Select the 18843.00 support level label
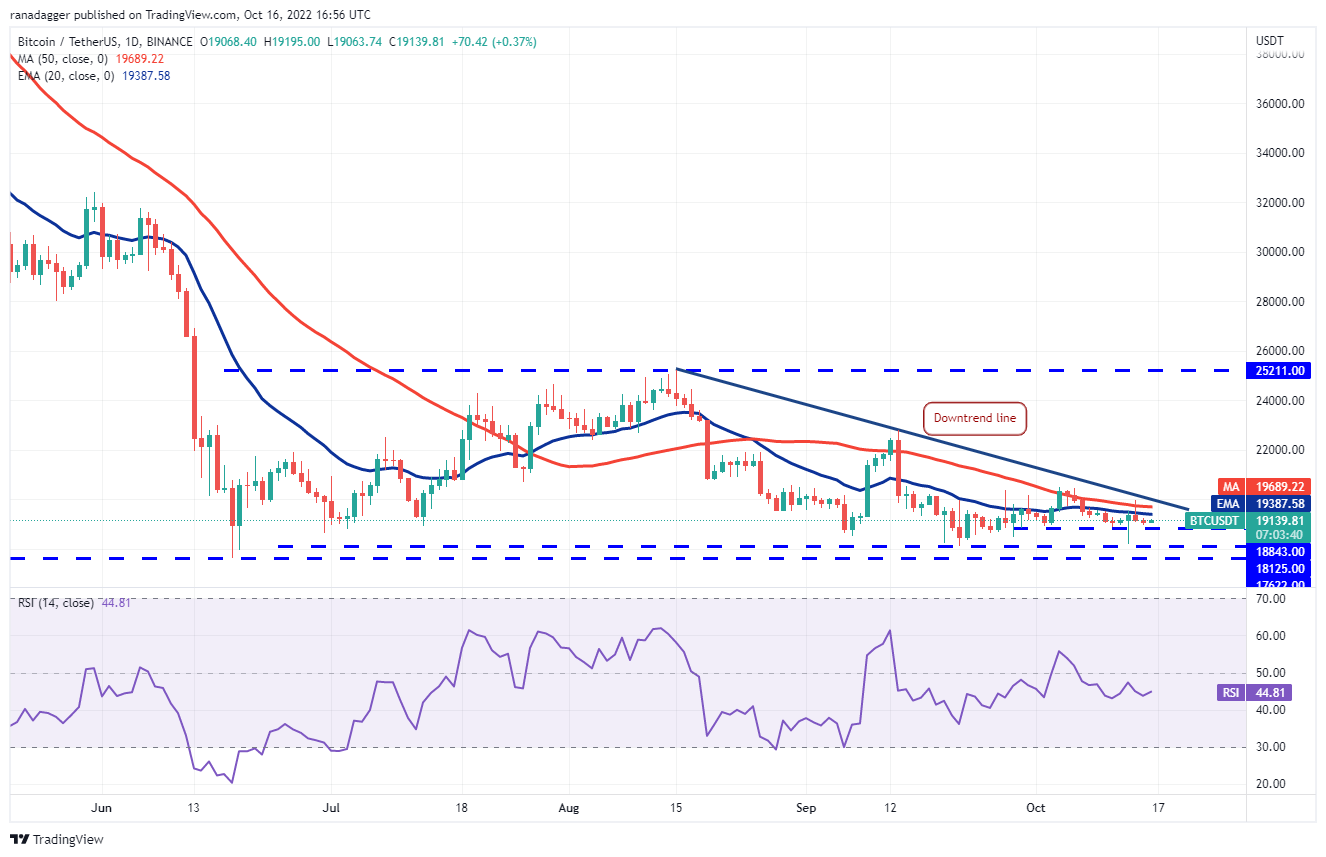The width and height of the screenshot is (1326, 857). click(x=1279, y=551)
